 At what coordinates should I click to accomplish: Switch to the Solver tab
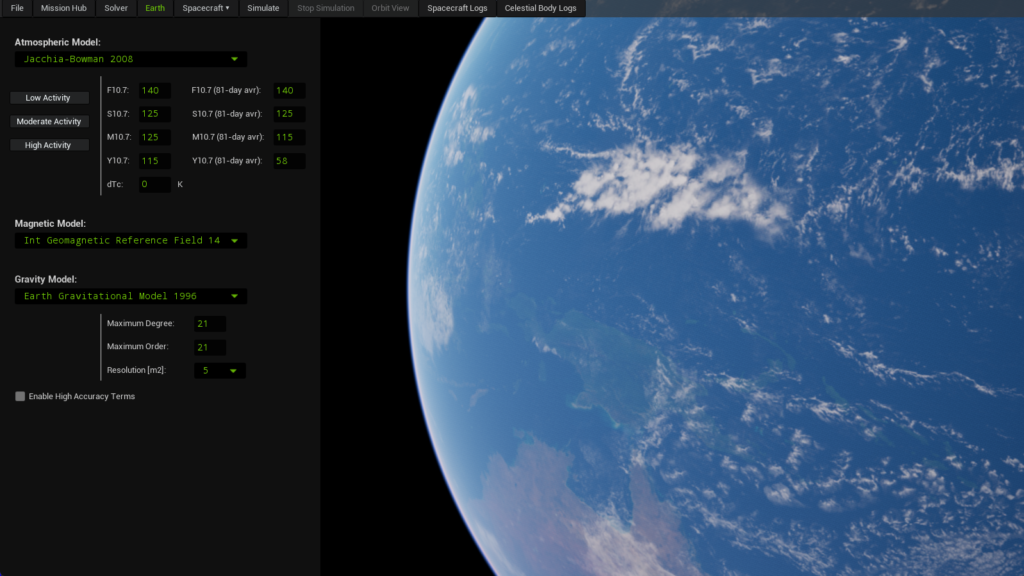pyautogui.click(x=116, y=8)
